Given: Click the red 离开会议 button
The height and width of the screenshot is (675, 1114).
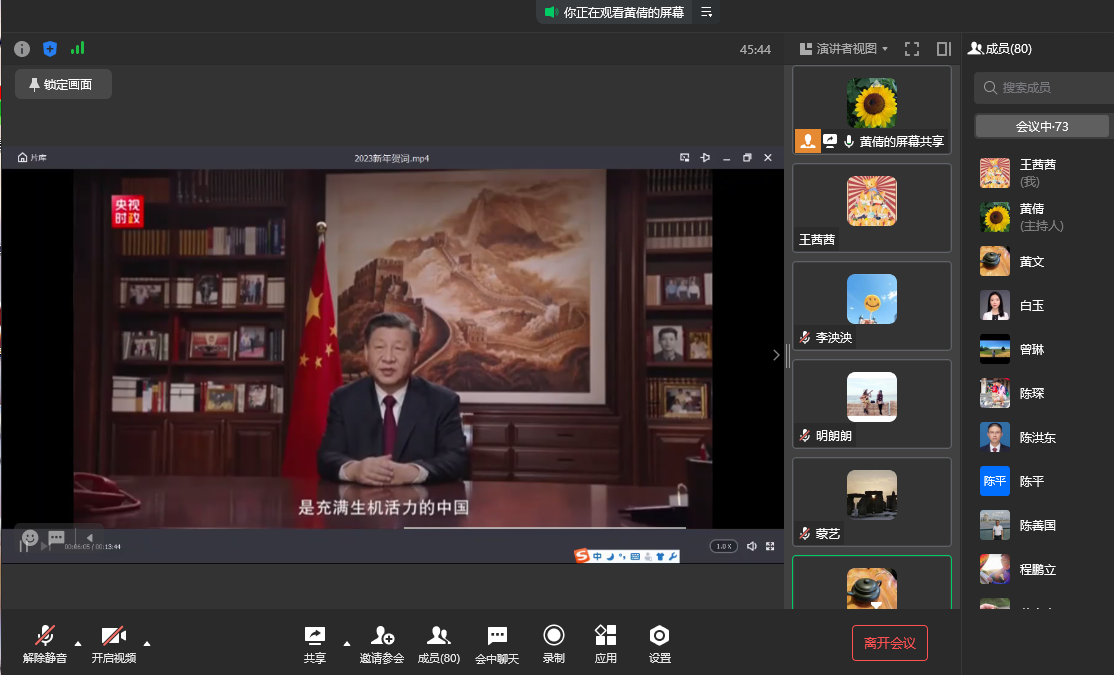Looking at the screenshot, I should (889, 643).
